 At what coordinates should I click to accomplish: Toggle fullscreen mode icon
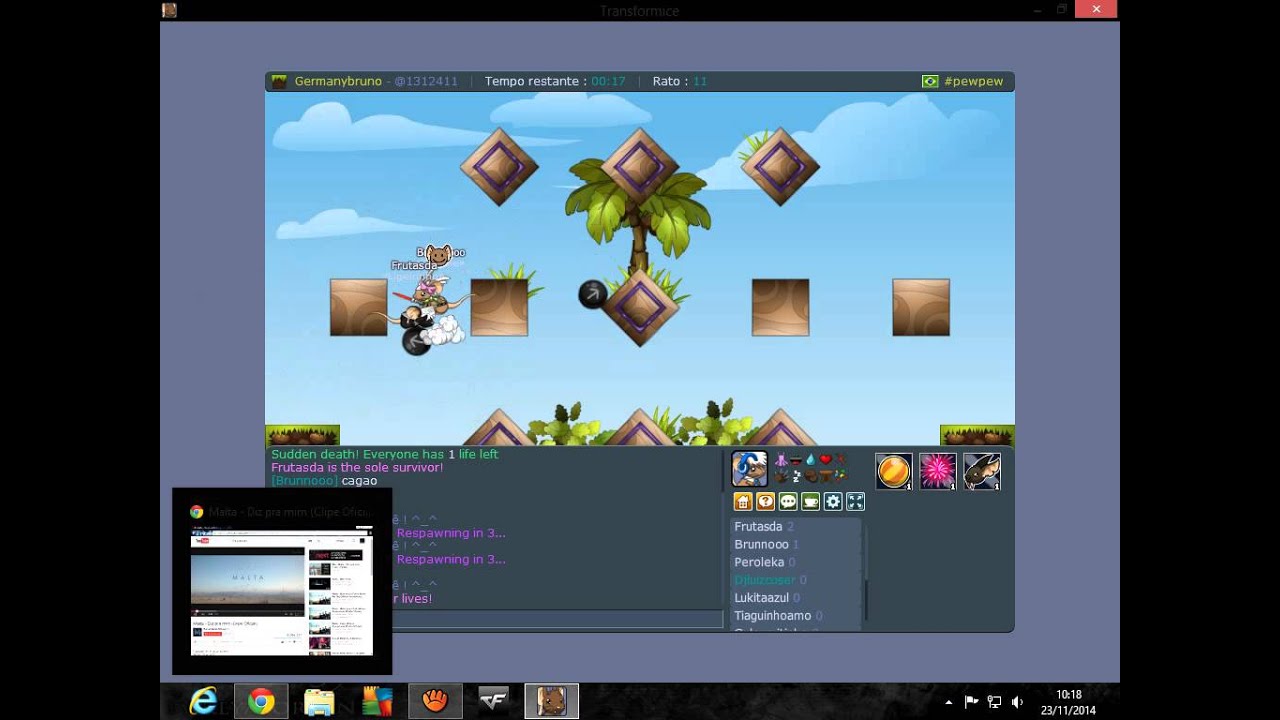[x=855, y=501]
